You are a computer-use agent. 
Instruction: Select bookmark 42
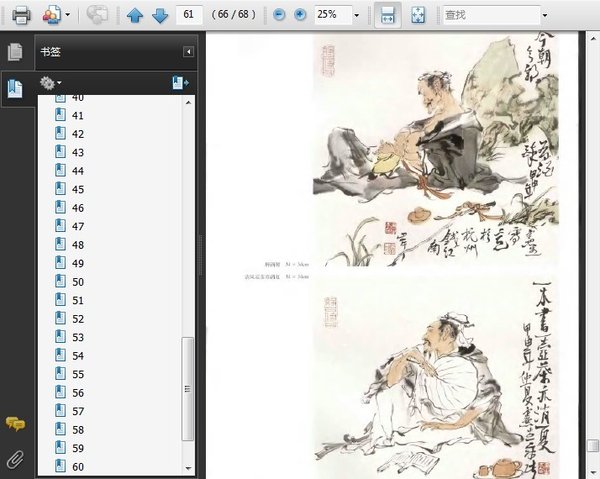[78, 134]
